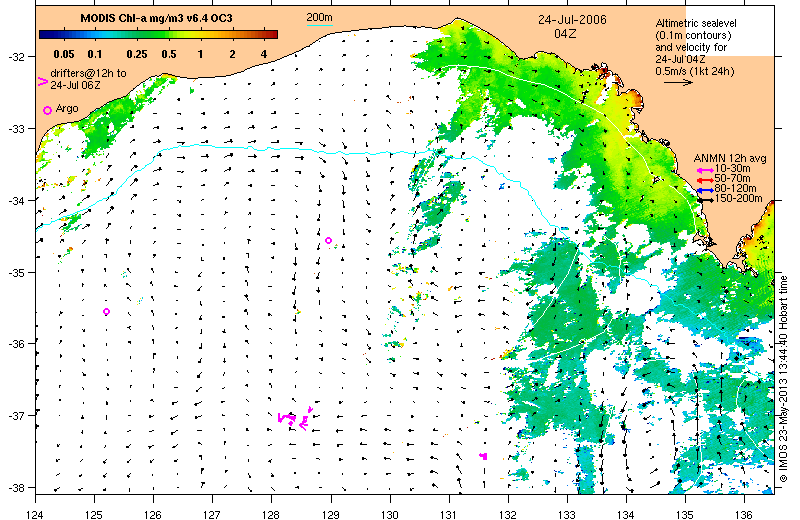The width and height of the screenshot is (800, 520).
Task: Click the 'MODIS Chl-a mg/m3 v6.4 OC3' title
Action: tap(157, 18)
